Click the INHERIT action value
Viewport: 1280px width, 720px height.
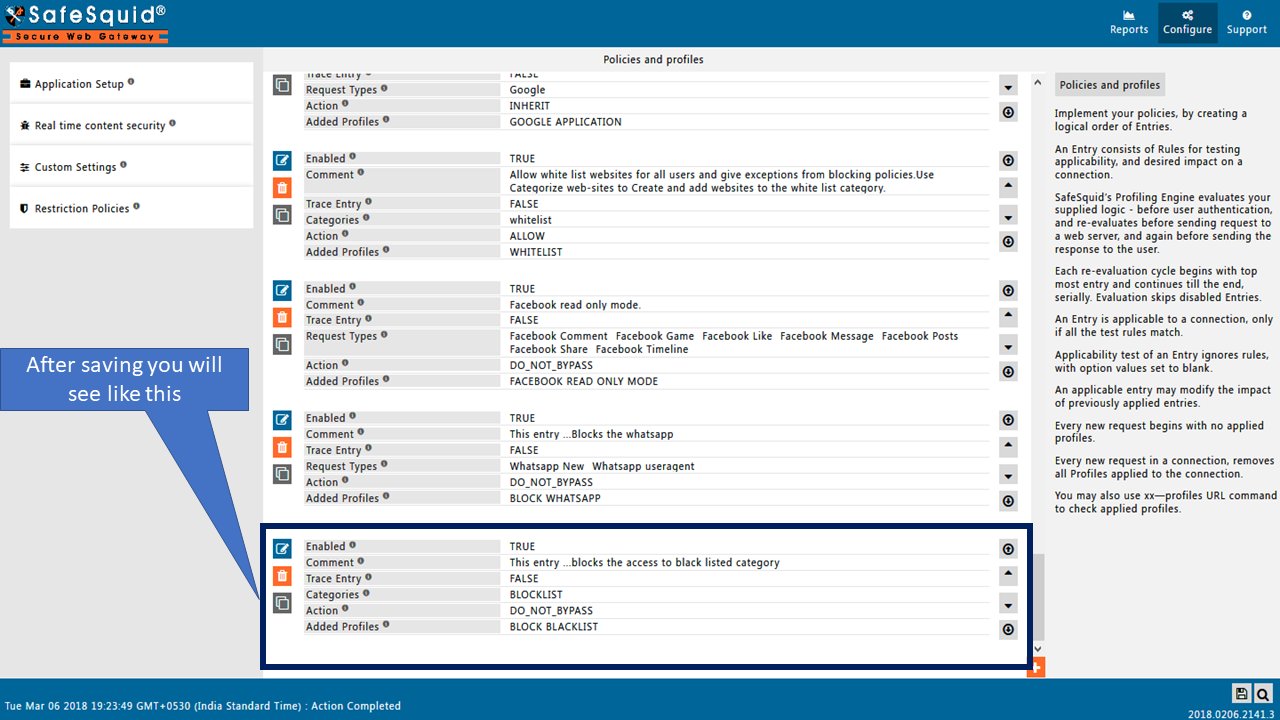pos(530,106)
